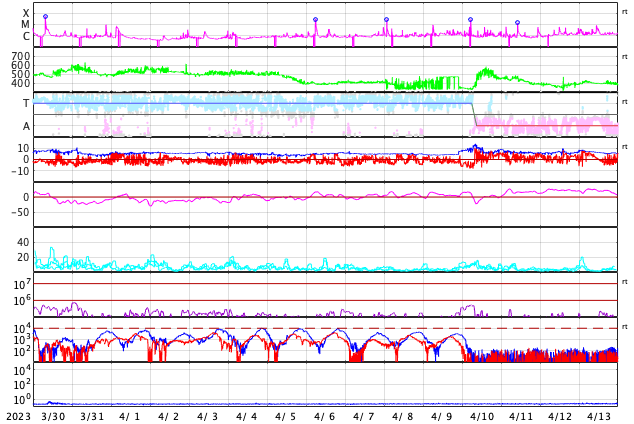The height and width of the screenshot is (424, 634).
Task: Select the -50 axis tick label
Action: click(20, 212)
